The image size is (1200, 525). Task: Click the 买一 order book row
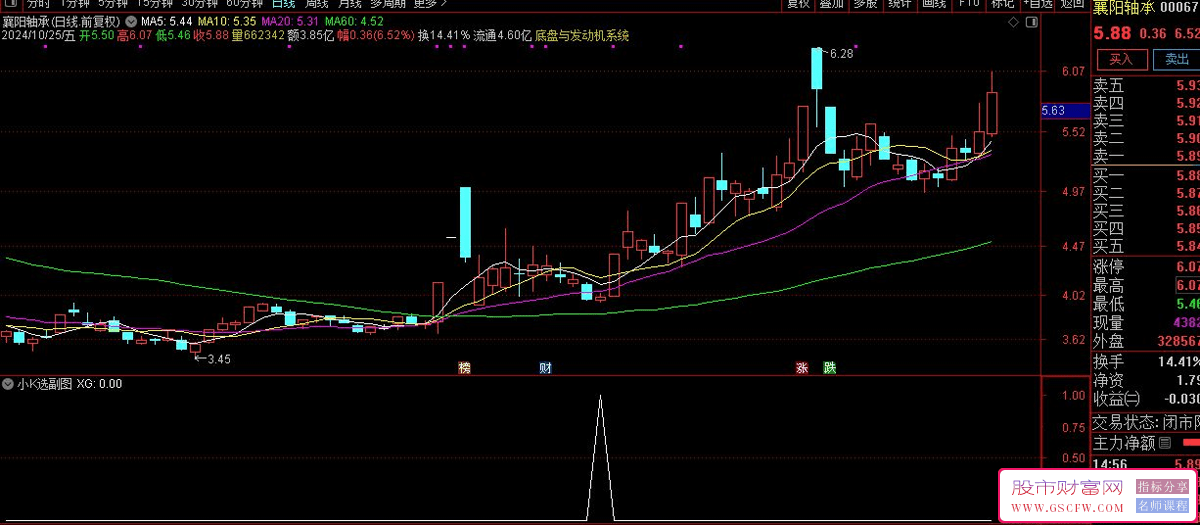(x=1146, y=175)
